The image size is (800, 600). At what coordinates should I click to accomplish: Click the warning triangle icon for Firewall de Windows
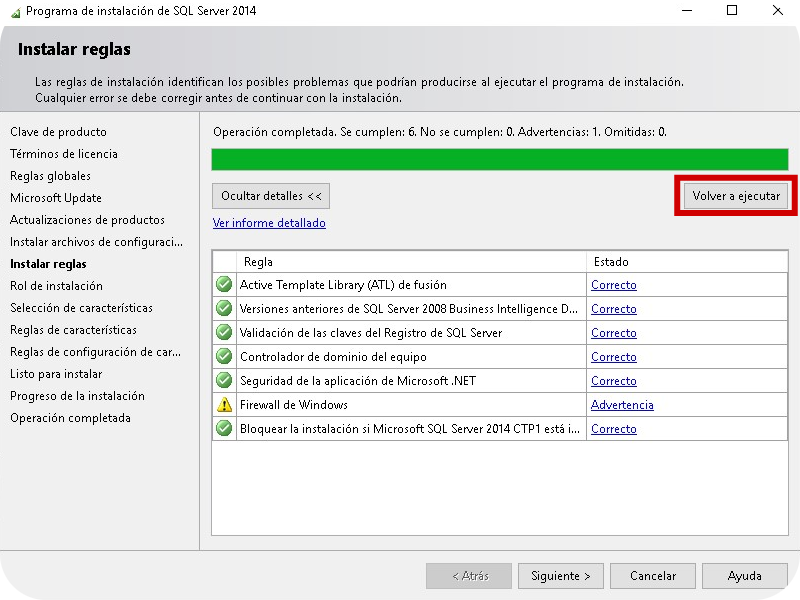pyautogui.click(x=224, y=404)
